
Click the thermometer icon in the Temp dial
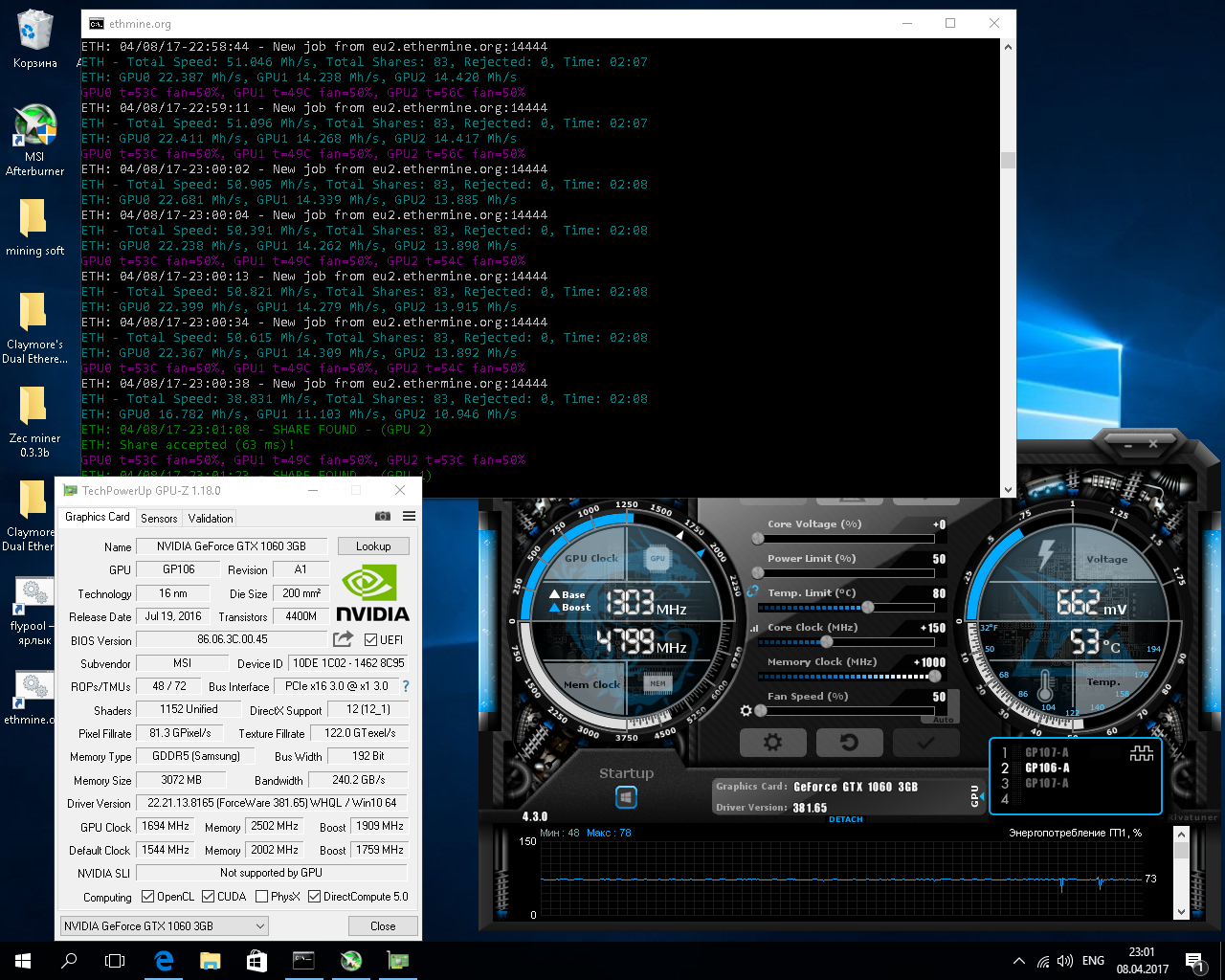1045,685
